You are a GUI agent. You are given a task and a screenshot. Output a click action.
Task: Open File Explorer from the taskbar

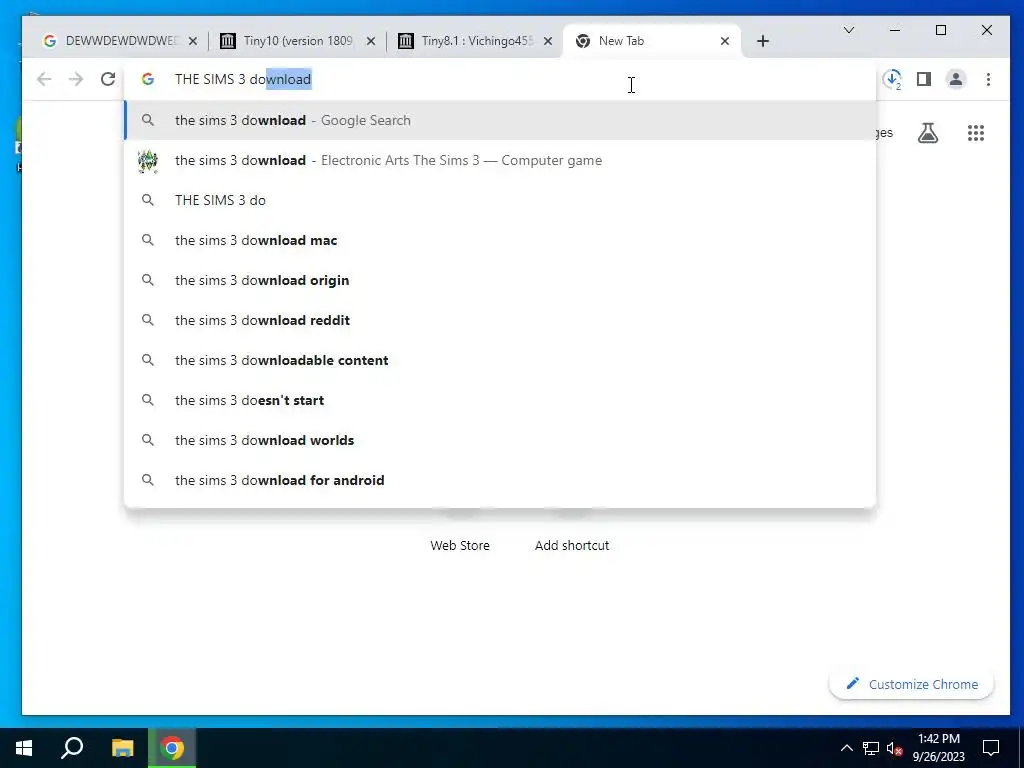coord(122,748)
